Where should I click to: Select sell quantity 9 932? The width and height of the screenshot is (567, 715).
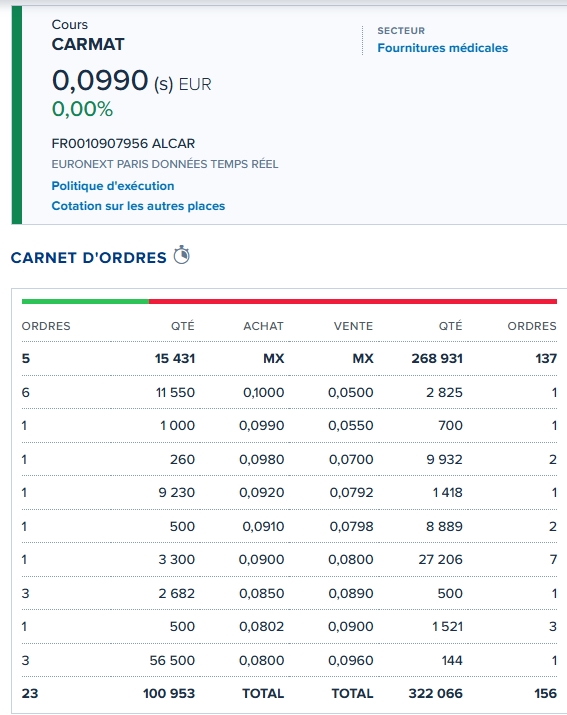[444, 459]
